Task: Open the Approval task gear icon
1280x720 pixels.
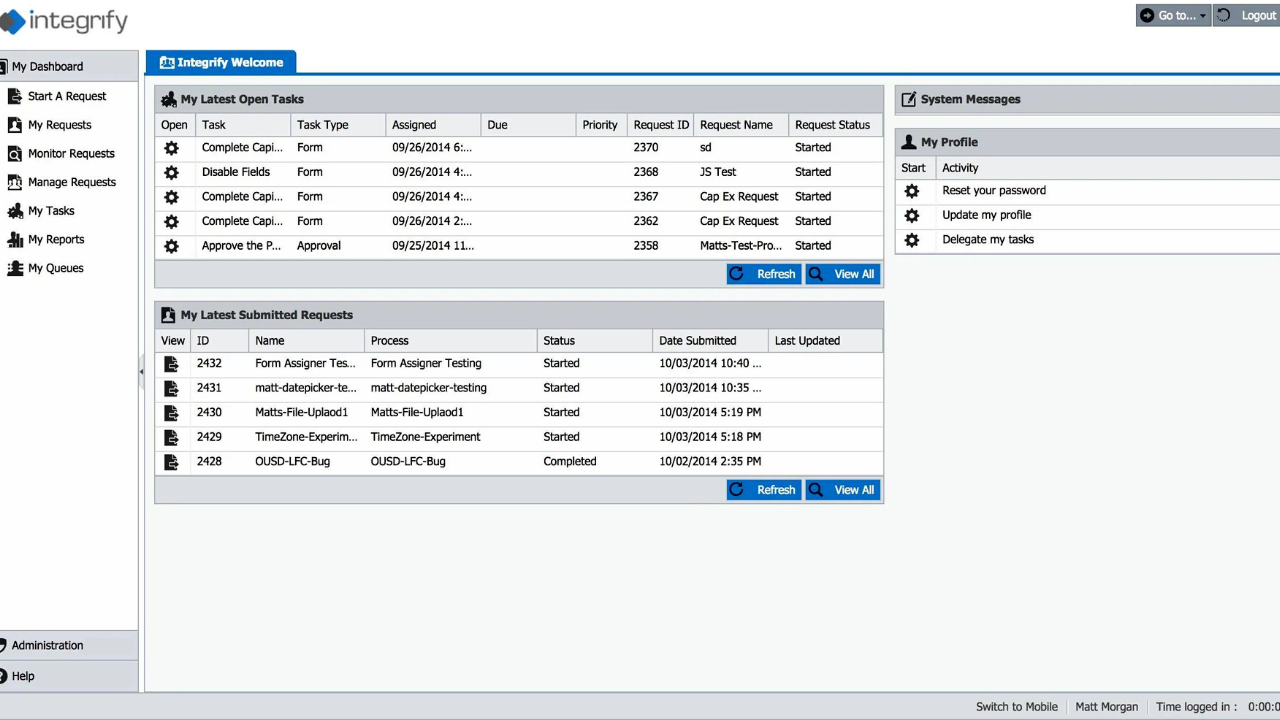Action: pyautogui.click(x=172, y=246)
